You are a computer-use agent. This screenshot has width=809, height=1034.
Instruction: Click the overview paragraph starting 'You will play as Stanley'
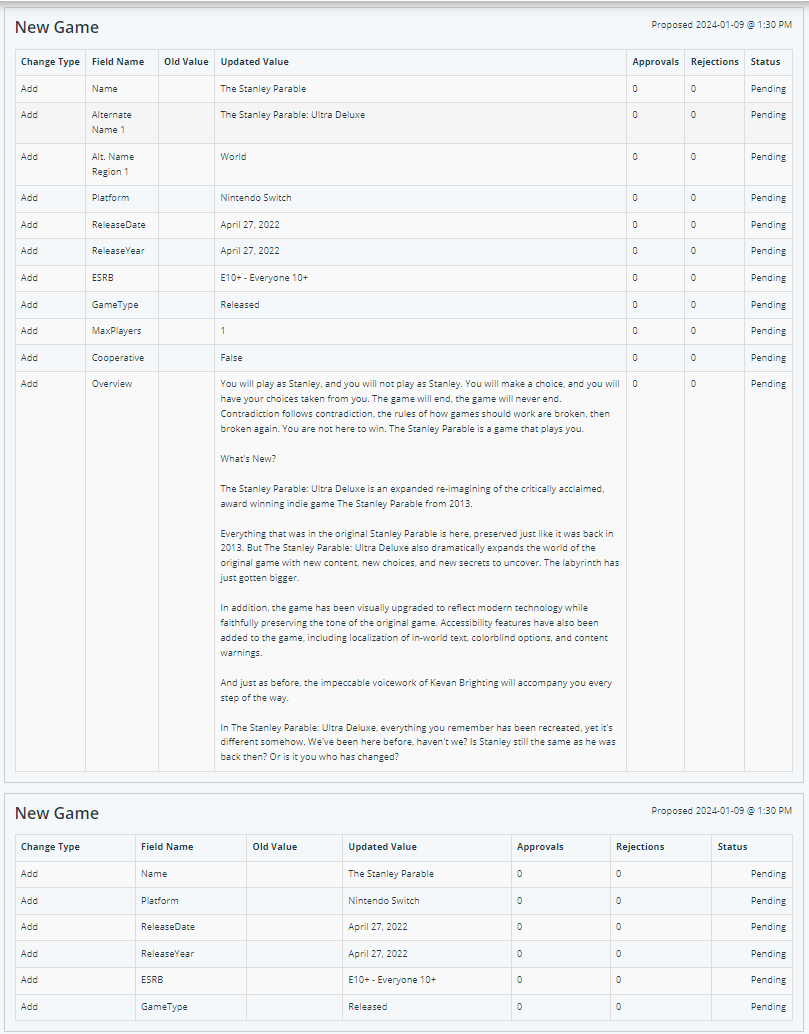pos(420,406)
